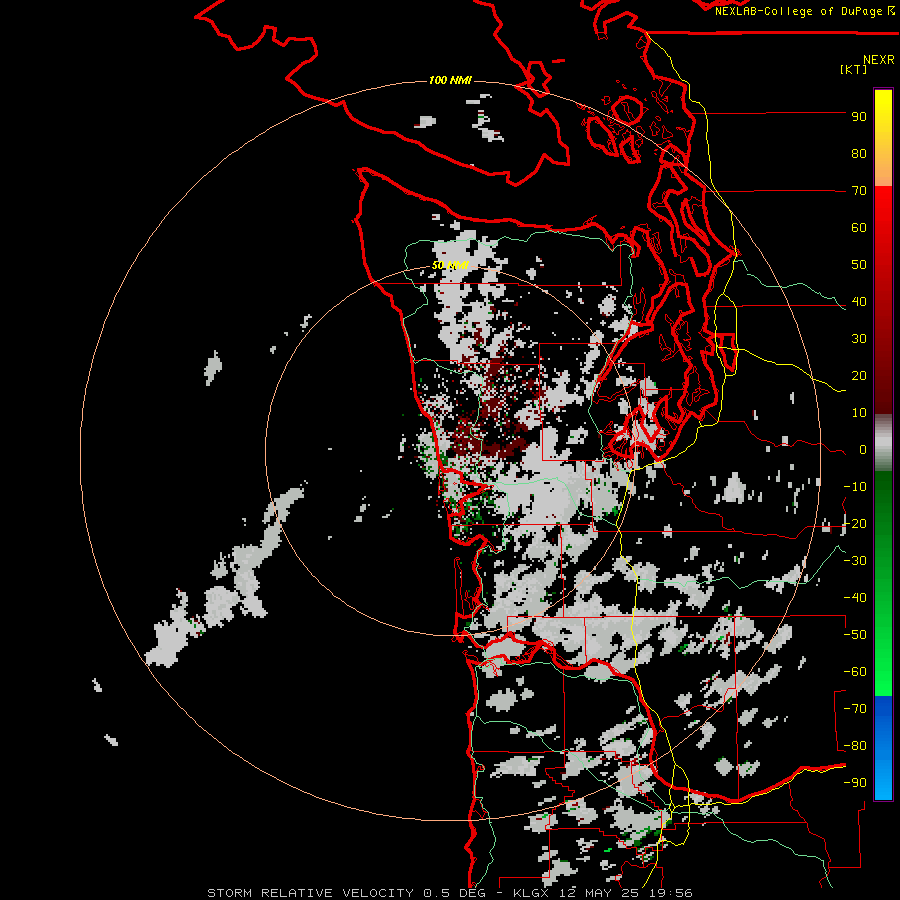This screenshot has height=900, width=900.
Task: Click the positive 90 value on the velocity scale
Action: click(859, 117)
